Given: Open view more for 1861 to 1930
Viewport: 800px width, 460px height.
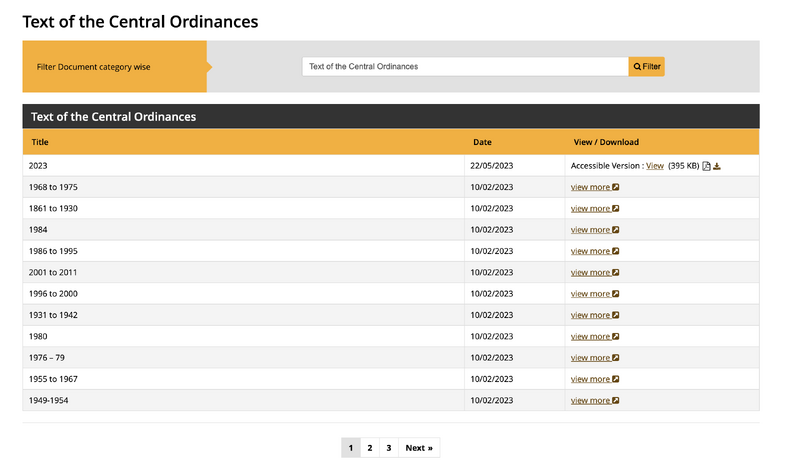Looking at the screenshot, I should (x=590, y=209).
